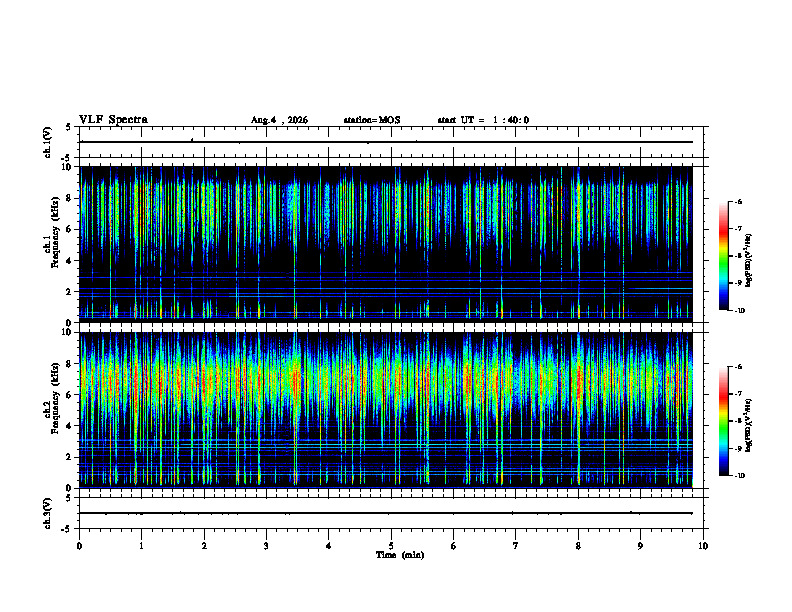Click the "station=MOS" header label
Image resolution: width=792 pixels, height=612 pixels.
pyautogui.click(x=372, y=120)
